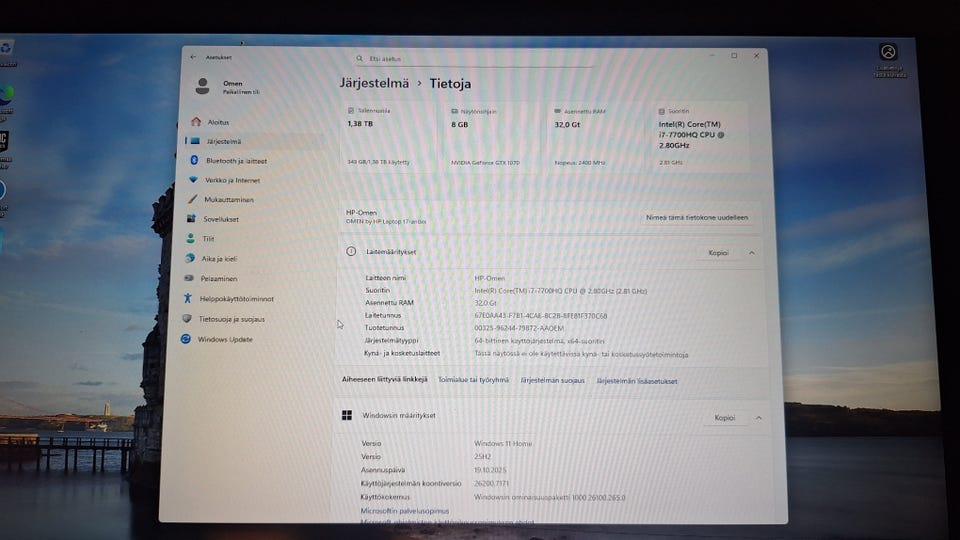Click the Windows 11 Home version text
This screenshot has width=960, height=540.
tap(503, 443)
